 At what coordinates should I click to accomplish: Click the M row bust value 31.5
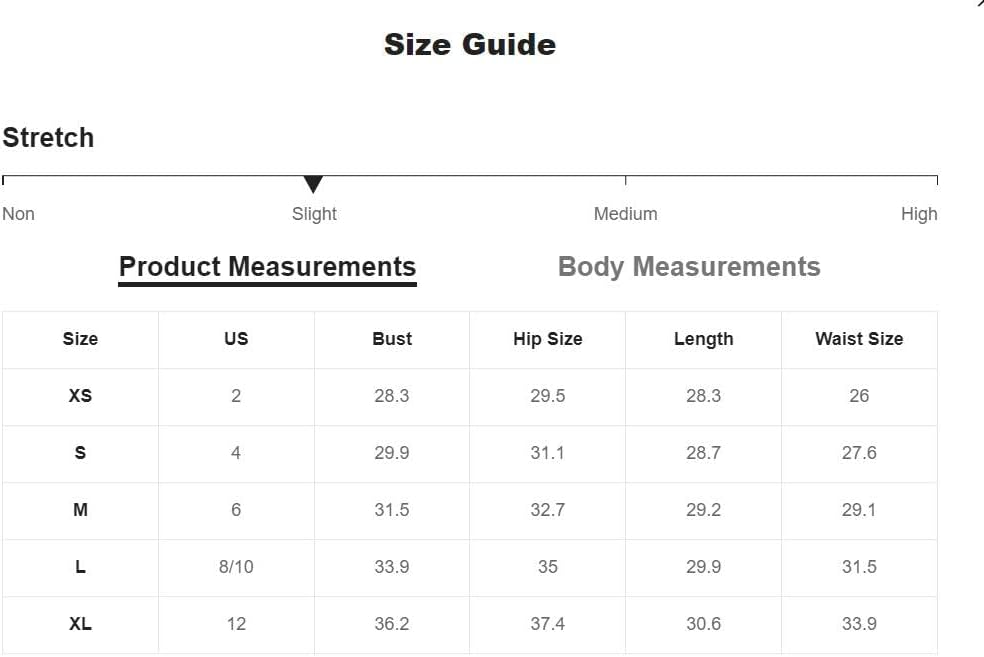pyautogui.click(x=392, y=510)
